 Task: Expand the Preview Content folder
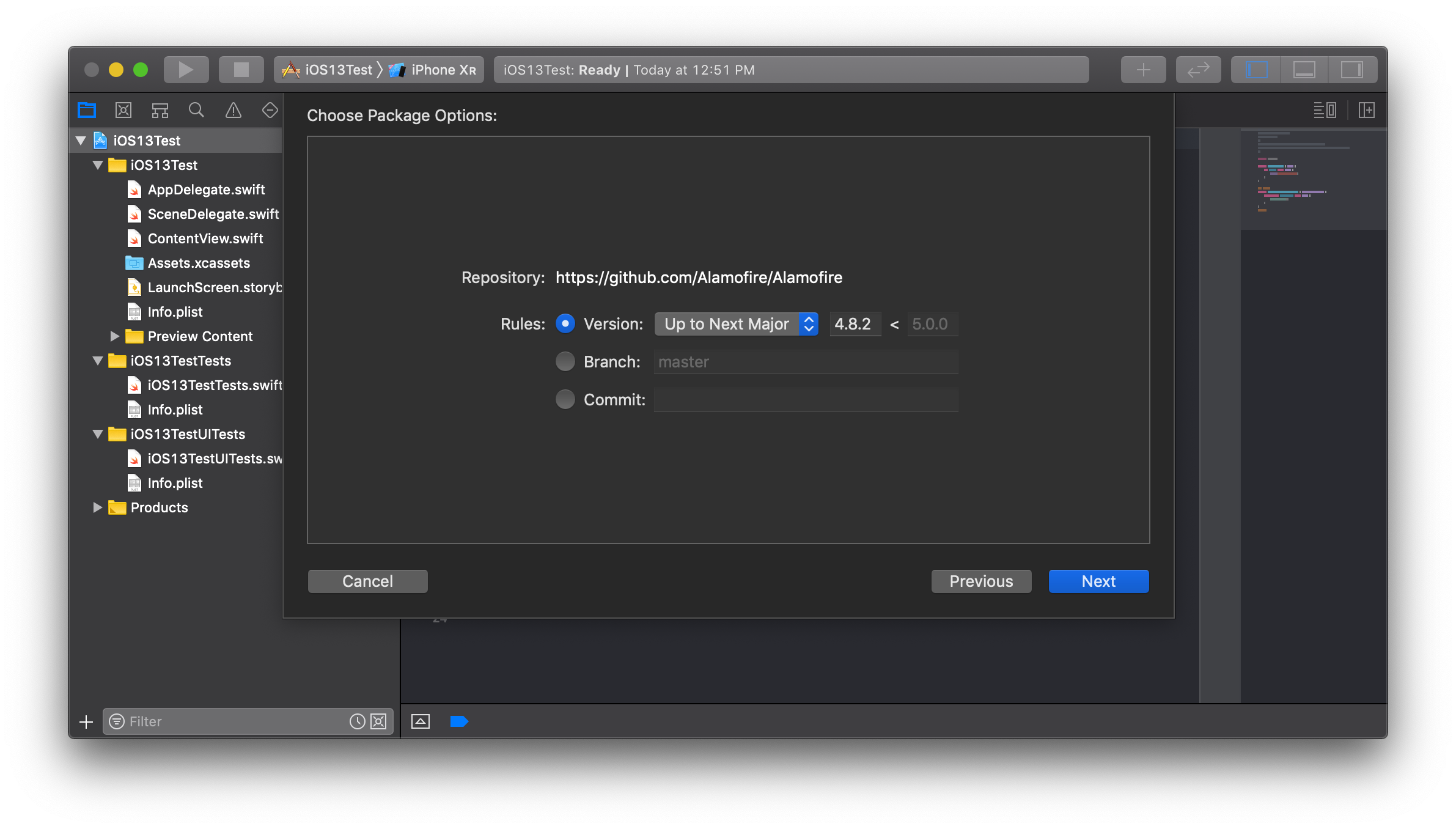click(x=114, y=336)
